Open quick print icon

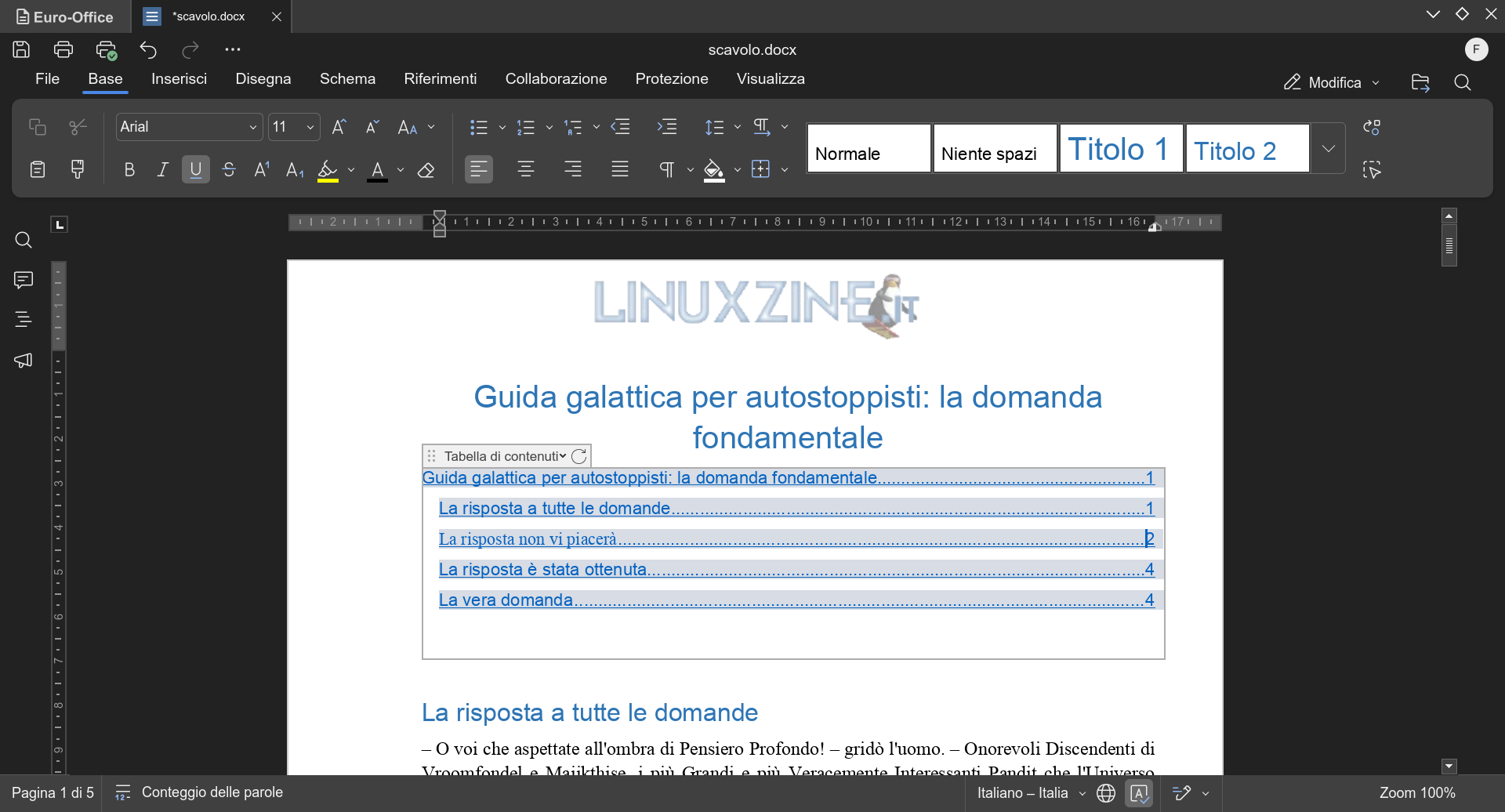coord(107,50)
